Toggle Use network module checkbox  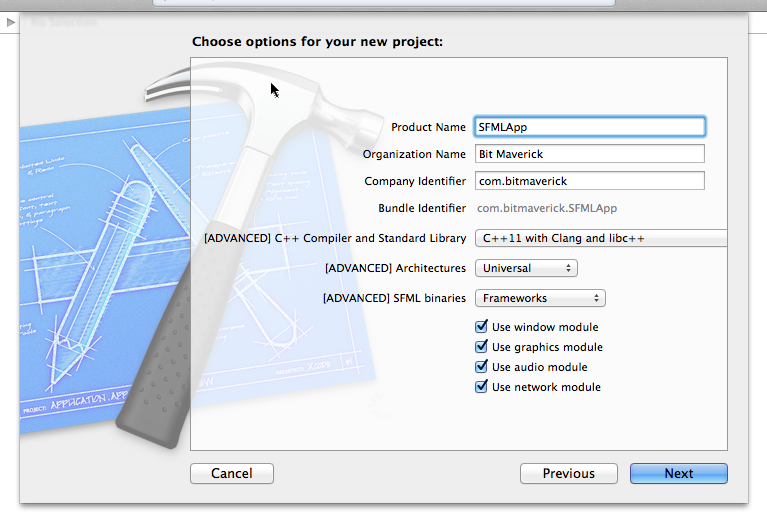[481, 387]
